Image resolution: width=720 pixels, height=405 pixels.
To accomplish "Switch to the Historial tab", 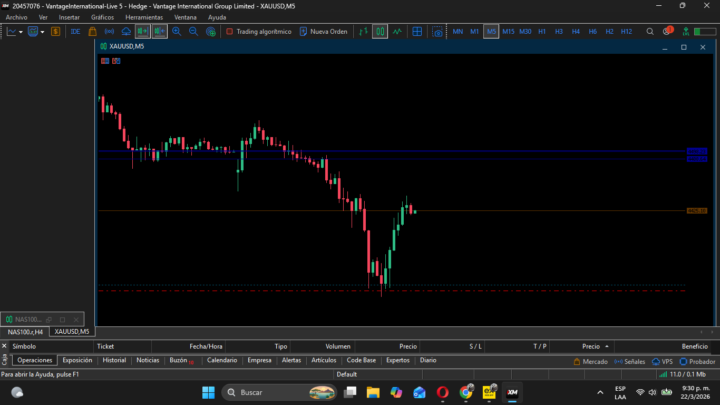I will pyautogui.click(x=114, y=360).
